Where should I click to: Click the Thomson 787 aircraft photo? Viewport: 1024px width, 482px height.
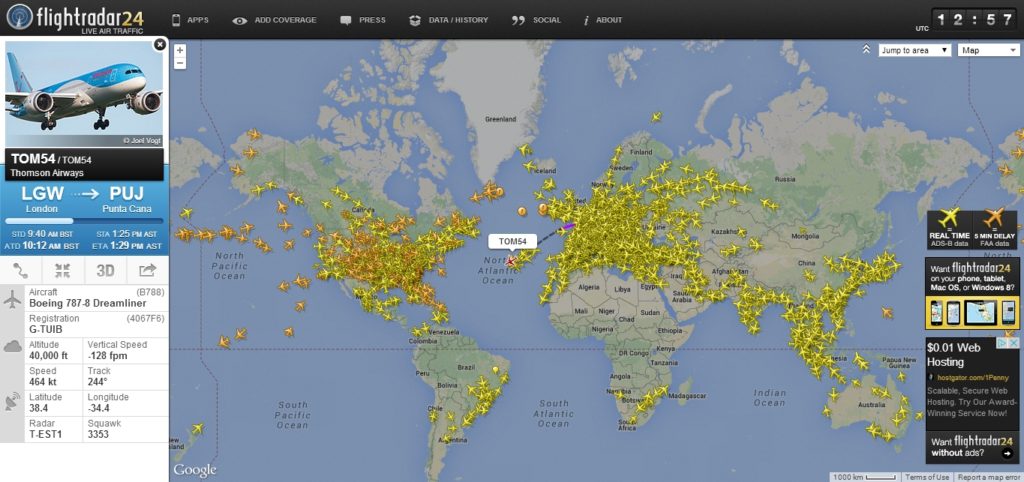click(84, 94)
